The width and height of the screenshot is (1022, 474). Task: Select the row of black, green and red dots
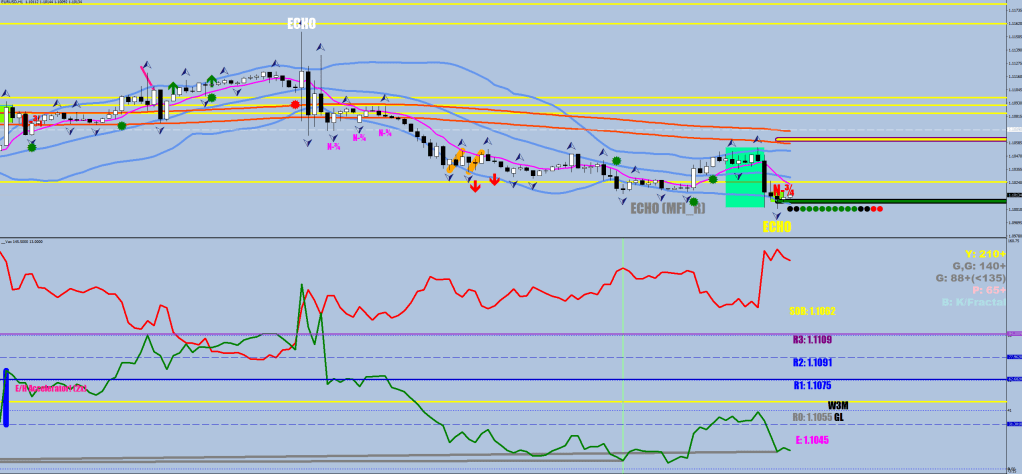(x=835, y=209)
